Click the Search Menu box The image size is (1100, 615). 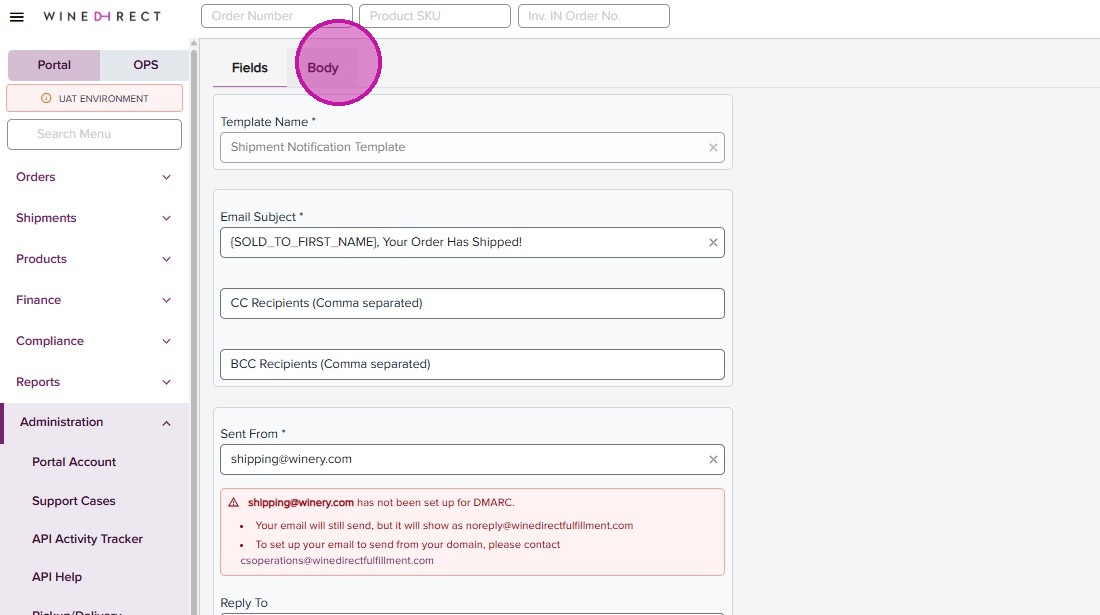click(94, 134)
